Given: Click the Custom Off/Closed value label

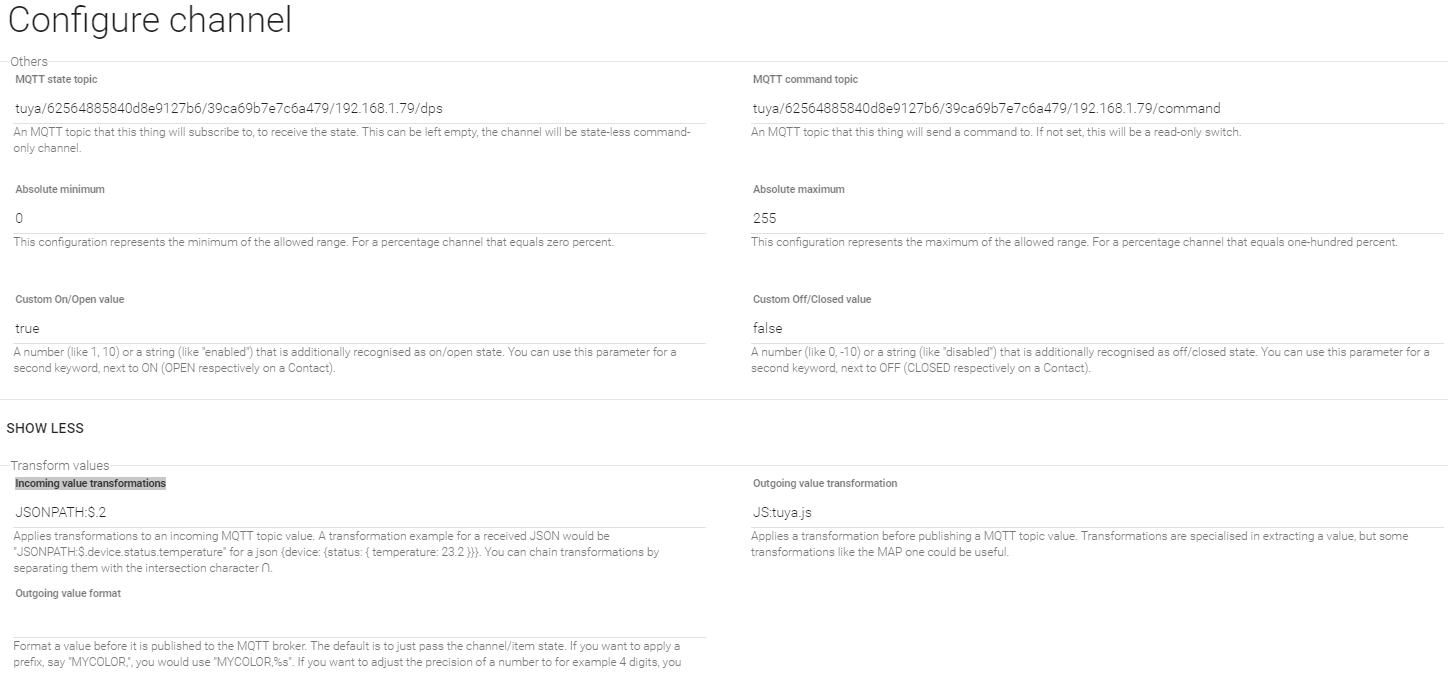Looking at the screenshot, I should coord(812,299).
